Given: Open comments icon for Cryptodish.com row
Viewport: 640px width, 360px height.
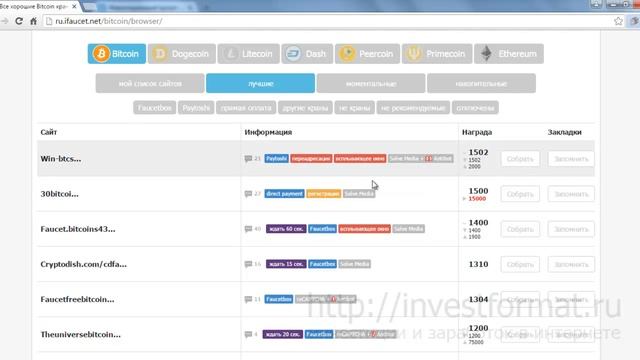Looking at the screenshot, I should pyautogui.click(x=248, y=264).
